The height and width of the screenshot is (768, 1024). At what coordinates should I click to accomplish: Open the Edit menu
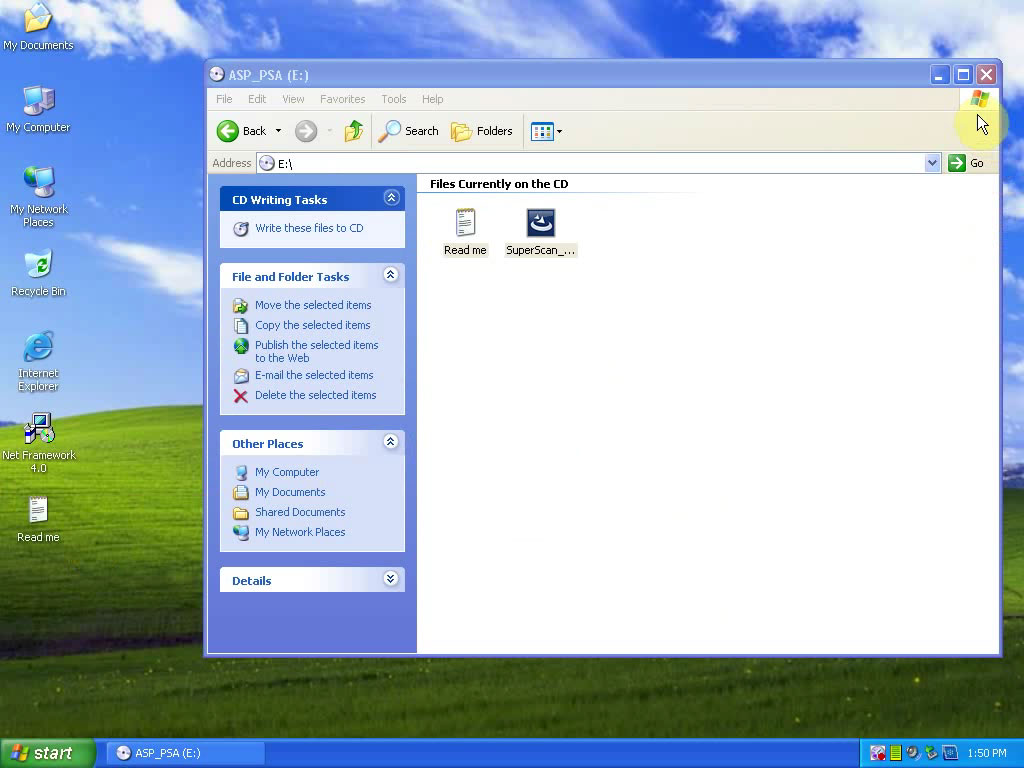[257, 99]
